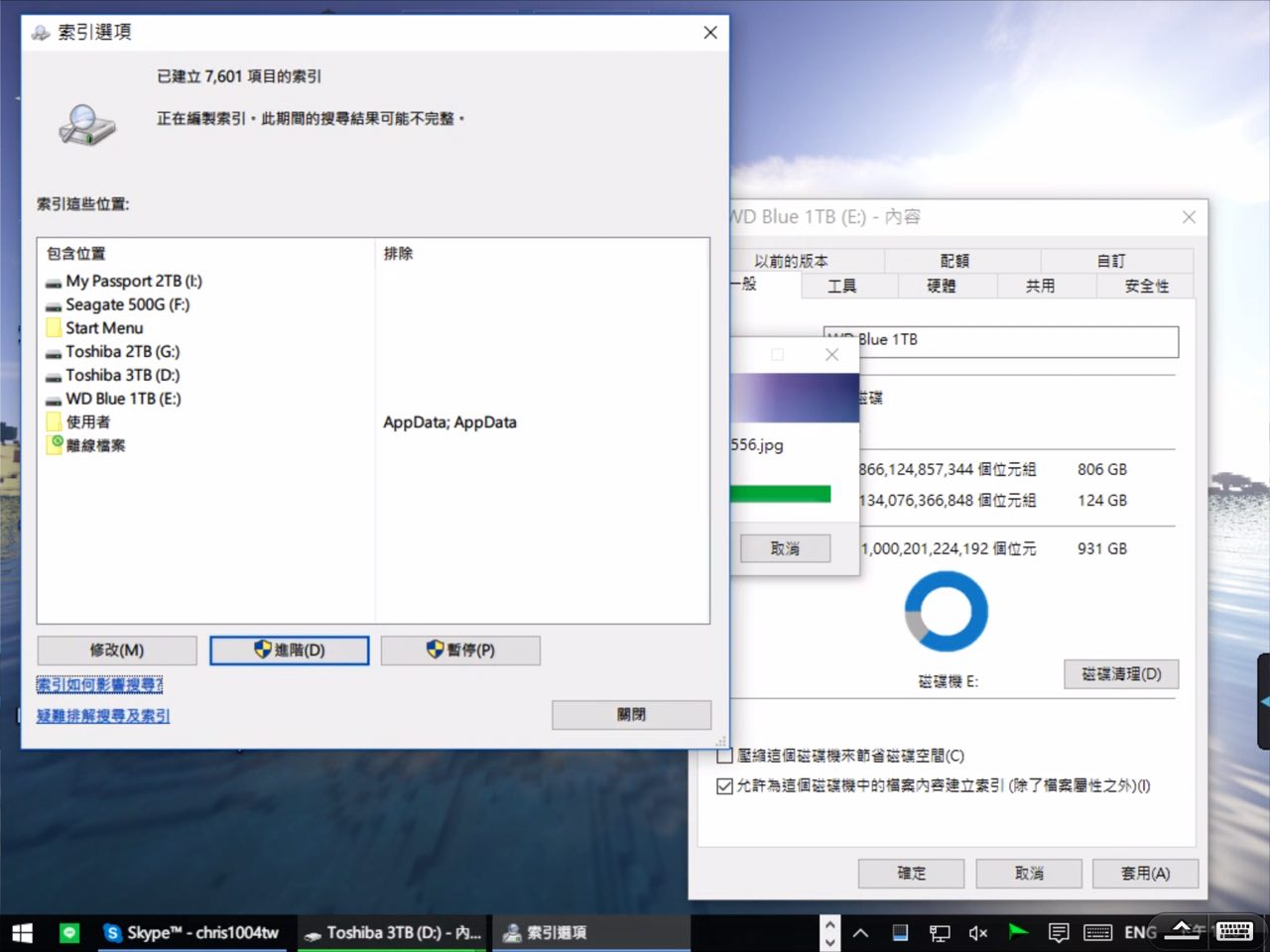Click the network icon in system tray

(939, 933)
